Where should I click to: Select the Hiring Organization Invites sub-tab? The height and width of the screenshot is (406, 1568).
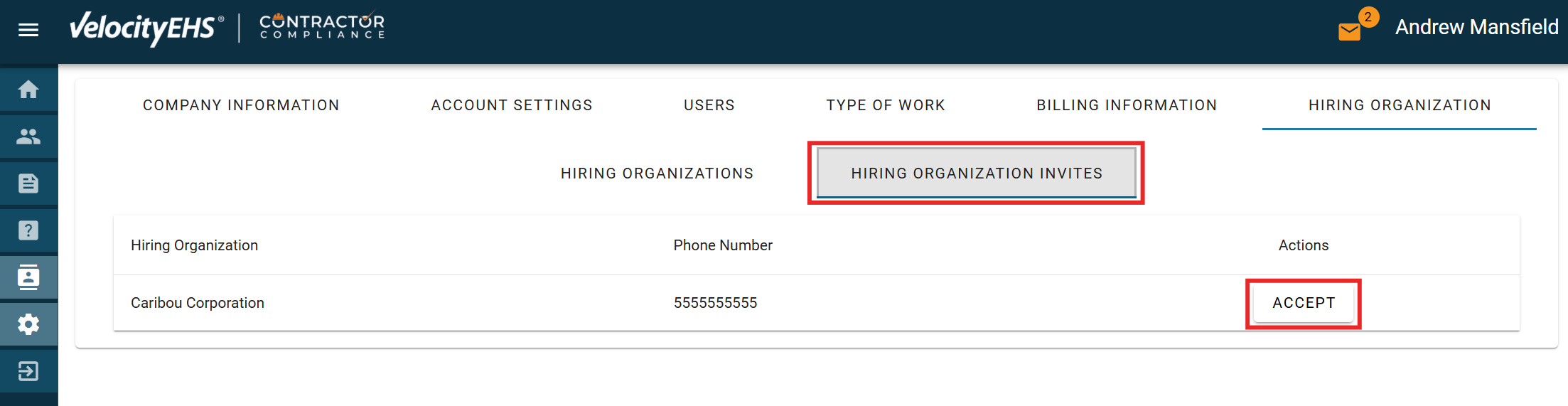(977, 173)
